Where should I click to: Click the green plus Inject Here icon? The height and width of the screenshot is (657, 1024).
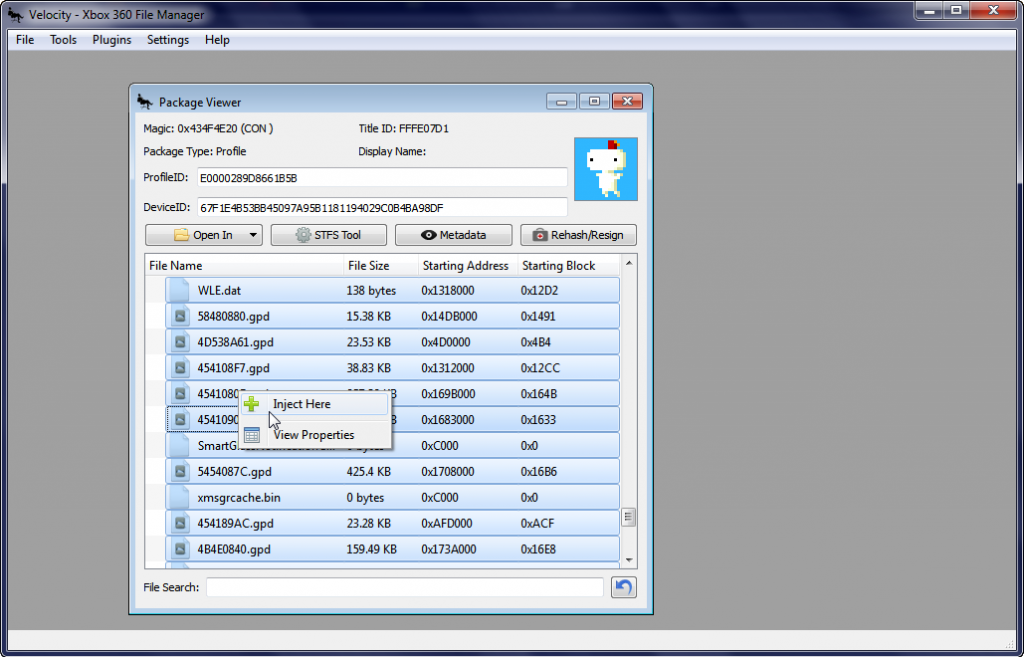[x=251, y=403]
